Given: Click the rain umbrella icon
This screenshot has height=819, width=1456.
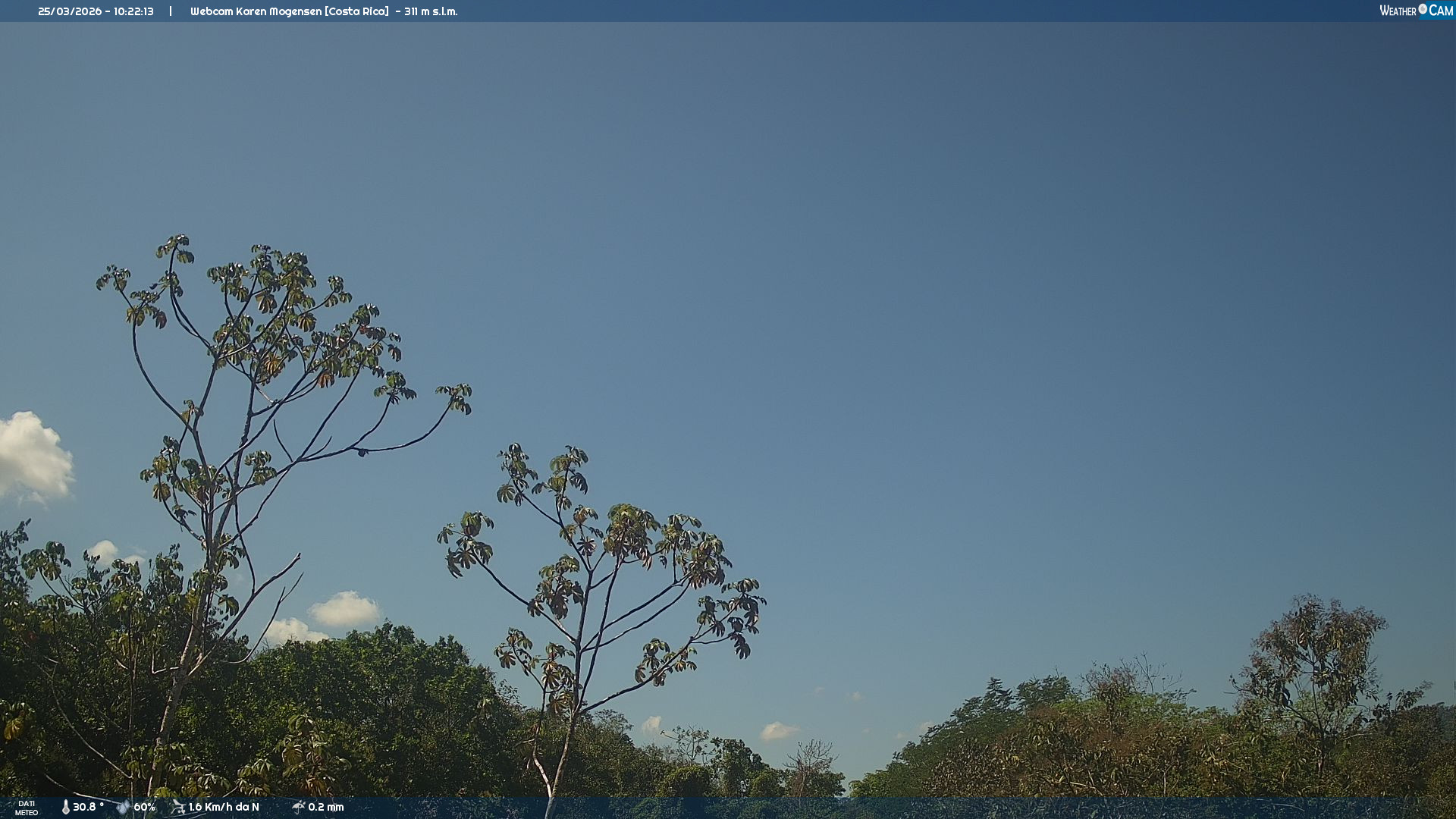Looking at the screenshot, I should 298,807.
